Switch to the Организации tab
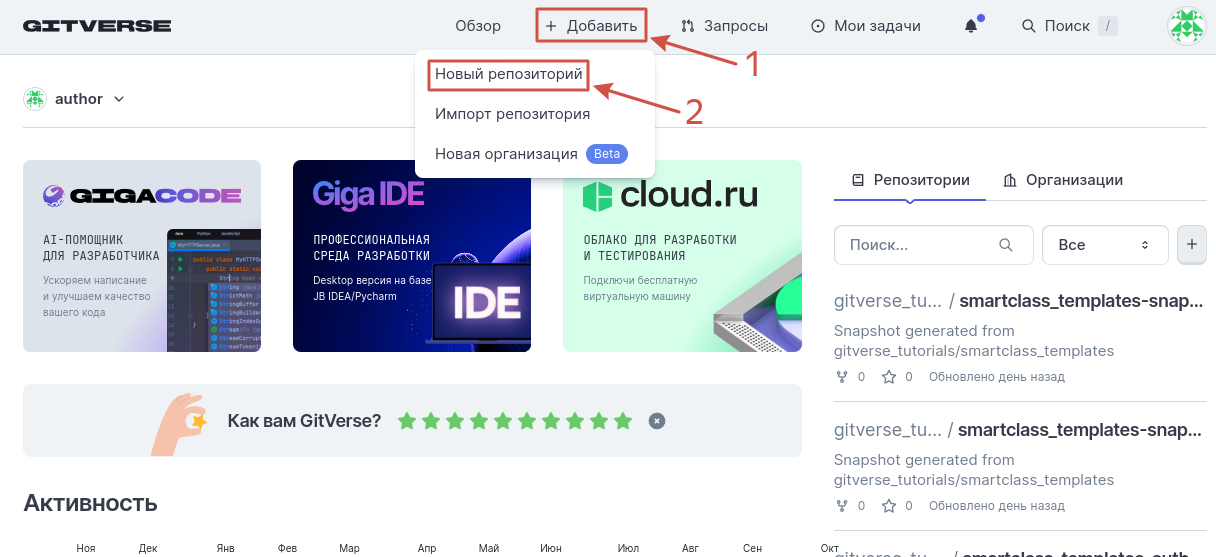 pyautogui.click(x=1063, y=180)
